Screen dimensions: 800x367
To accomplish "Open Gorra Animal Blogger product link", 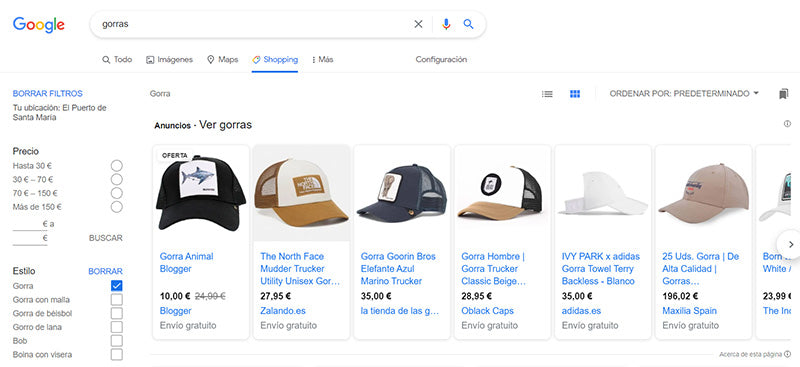I will pyautogui.click(x=187, y=262).
